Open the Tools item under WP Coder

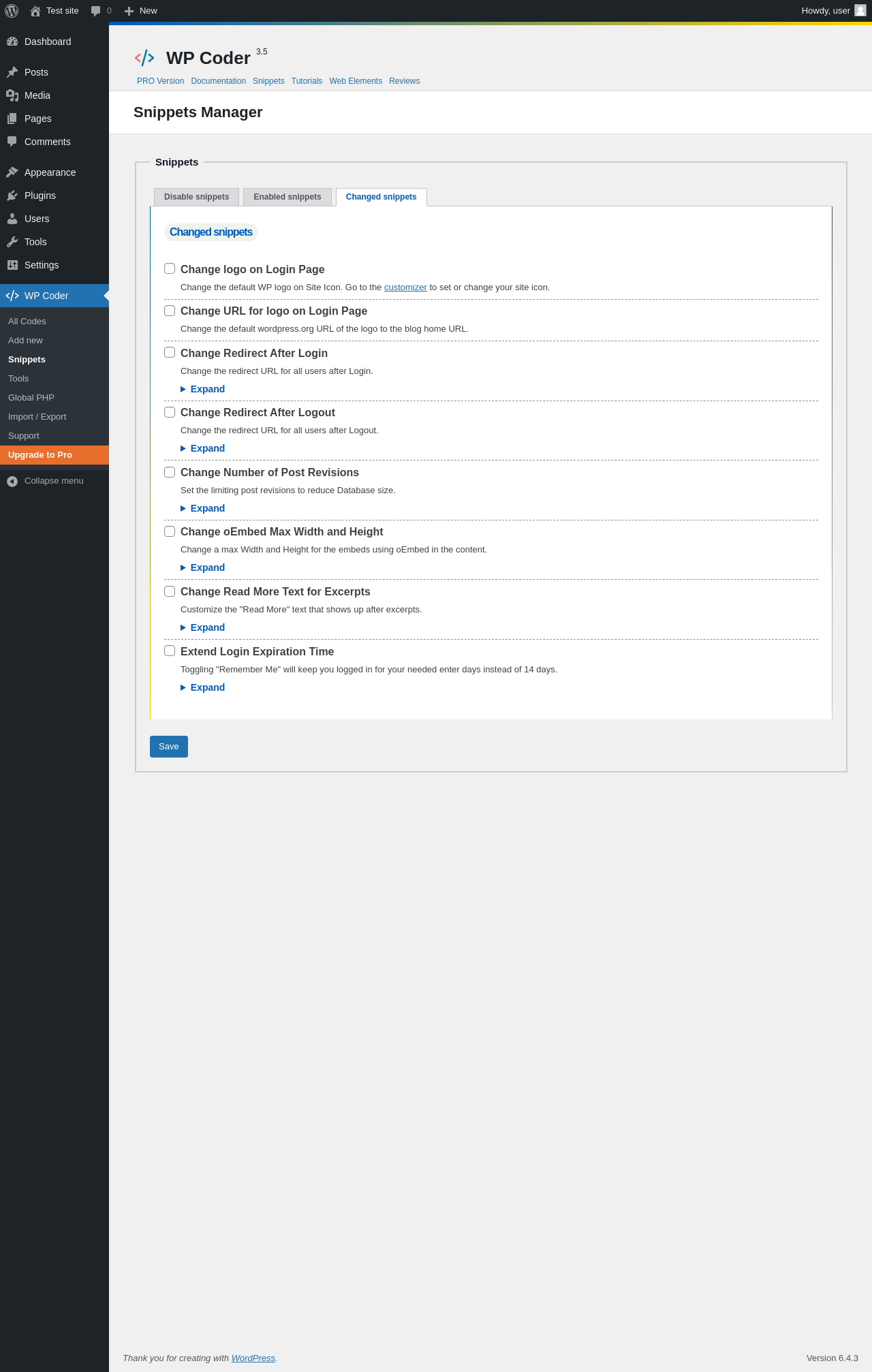pos(54,379)
